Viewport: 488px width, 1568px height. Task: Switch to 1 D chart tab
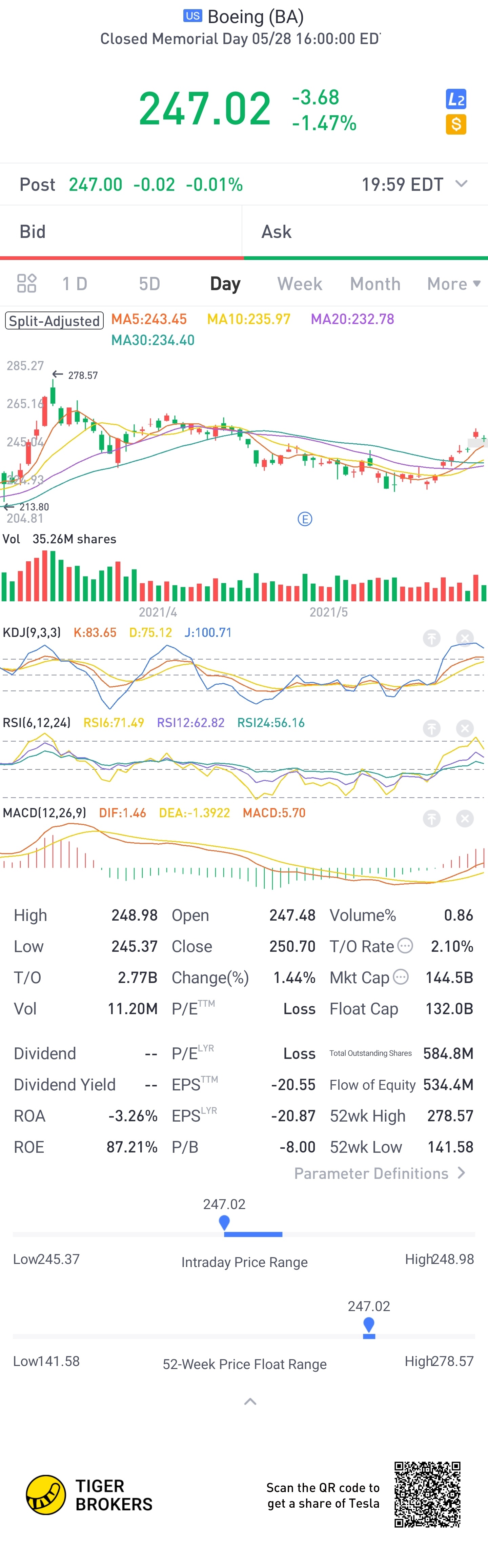coord(75,284)
